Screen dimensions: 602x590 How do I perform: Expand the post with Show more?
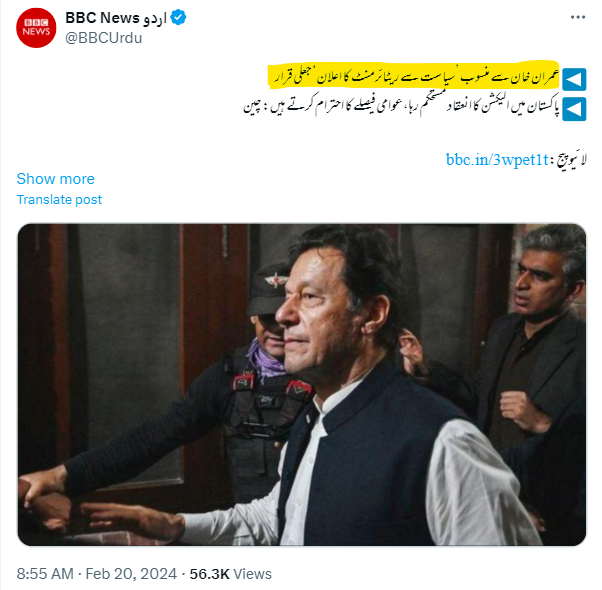coord(56,179)
